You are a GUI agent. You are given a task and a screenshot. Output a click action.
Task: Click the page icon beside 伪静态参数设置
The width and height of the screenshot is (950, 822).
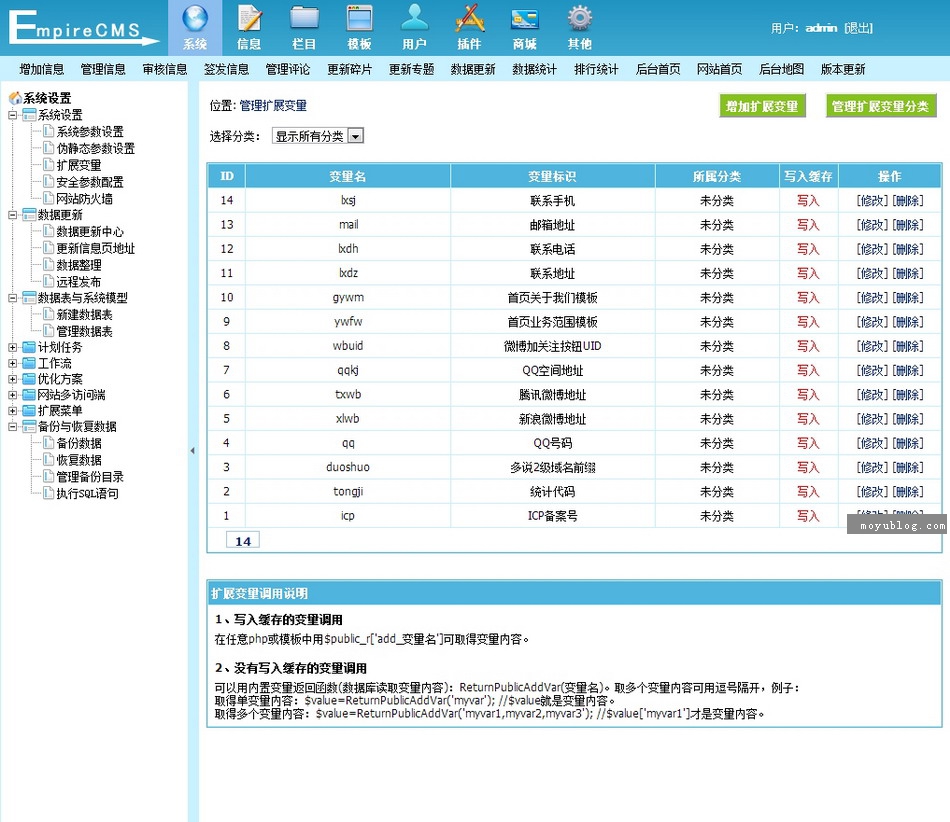click(x=48, y=148)
